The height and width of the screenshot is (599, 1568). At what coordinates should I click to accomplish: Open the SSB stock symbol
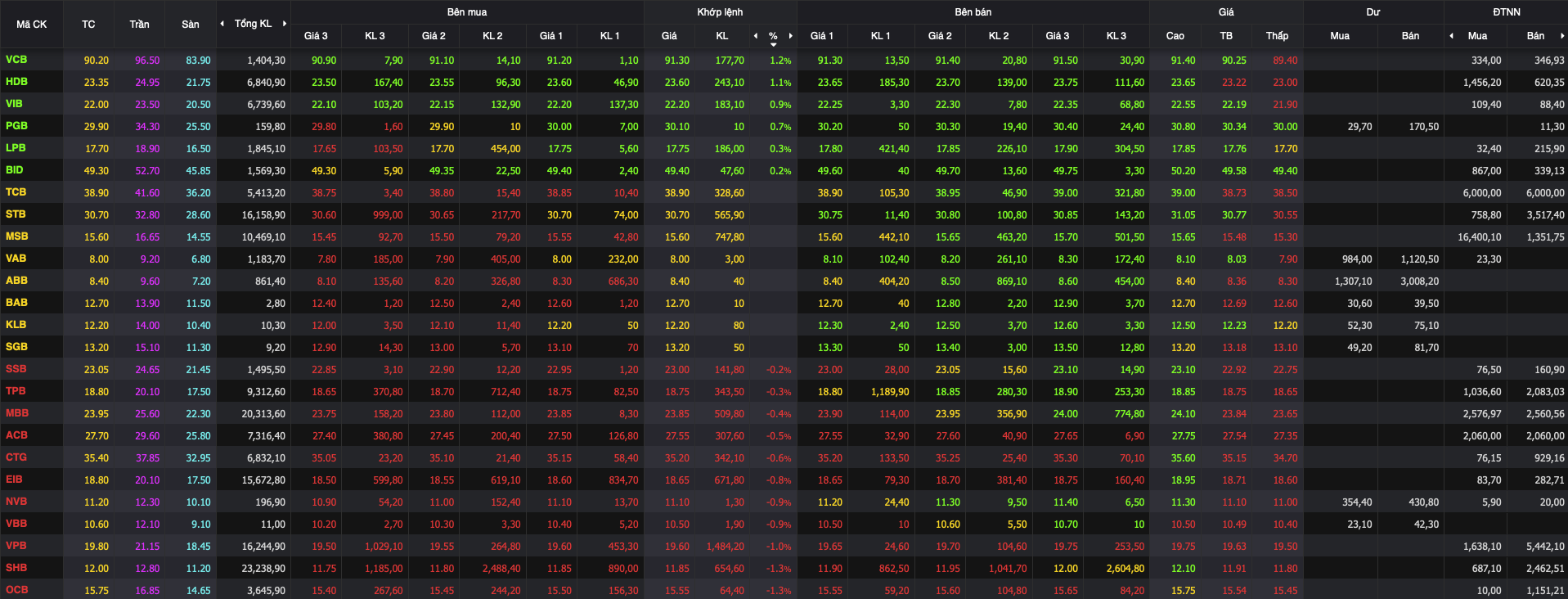tap(16, 369)
